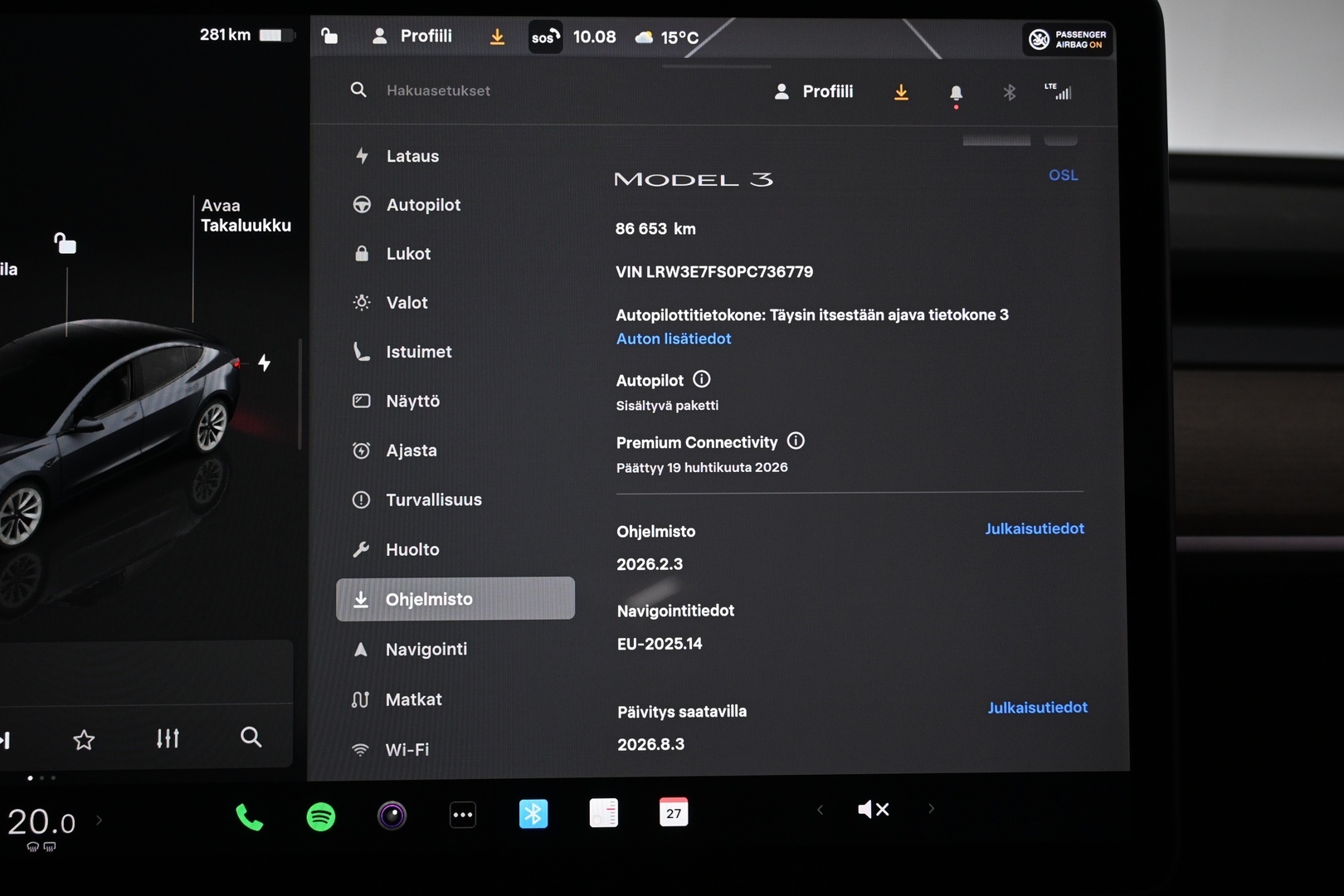
Task: Open the Auton lisätiedot link
Action: click(674, 338)
